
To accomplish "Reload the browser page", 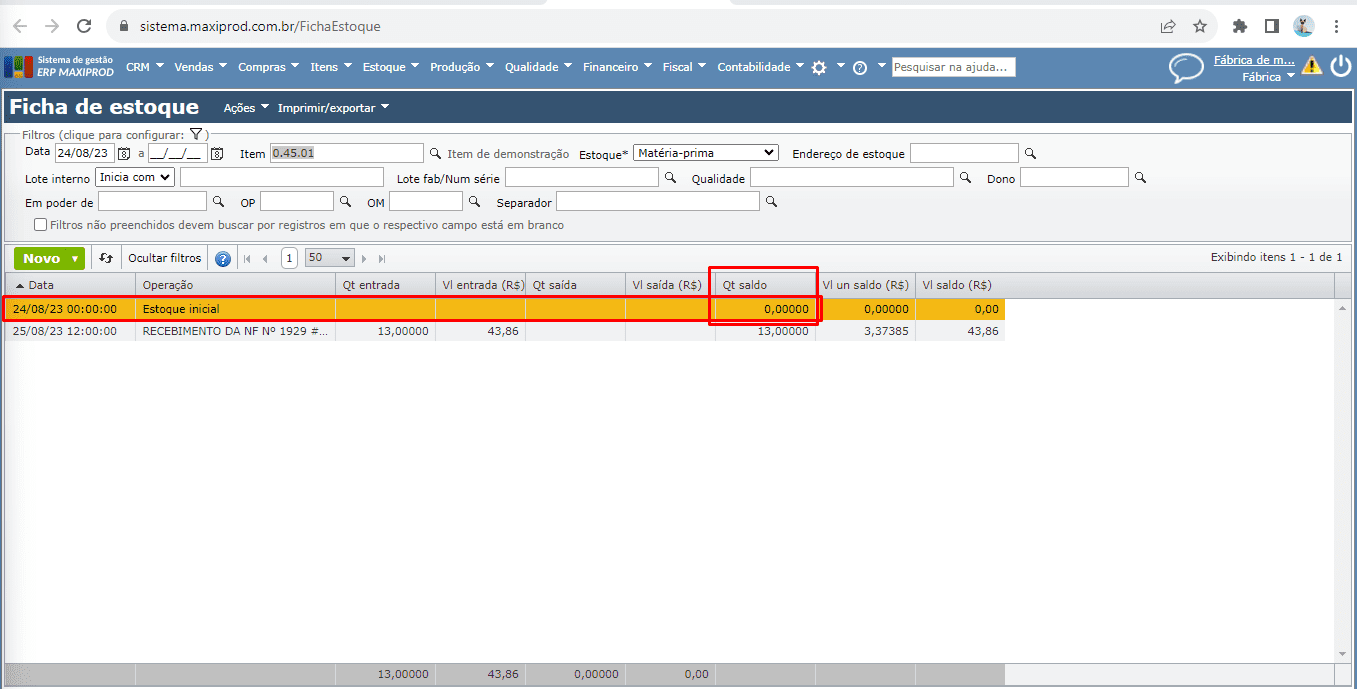I will [85, 26].
